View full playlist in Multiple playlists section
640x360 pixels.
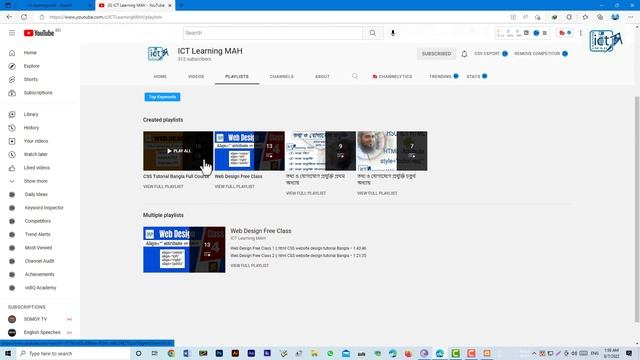point(249,266)
